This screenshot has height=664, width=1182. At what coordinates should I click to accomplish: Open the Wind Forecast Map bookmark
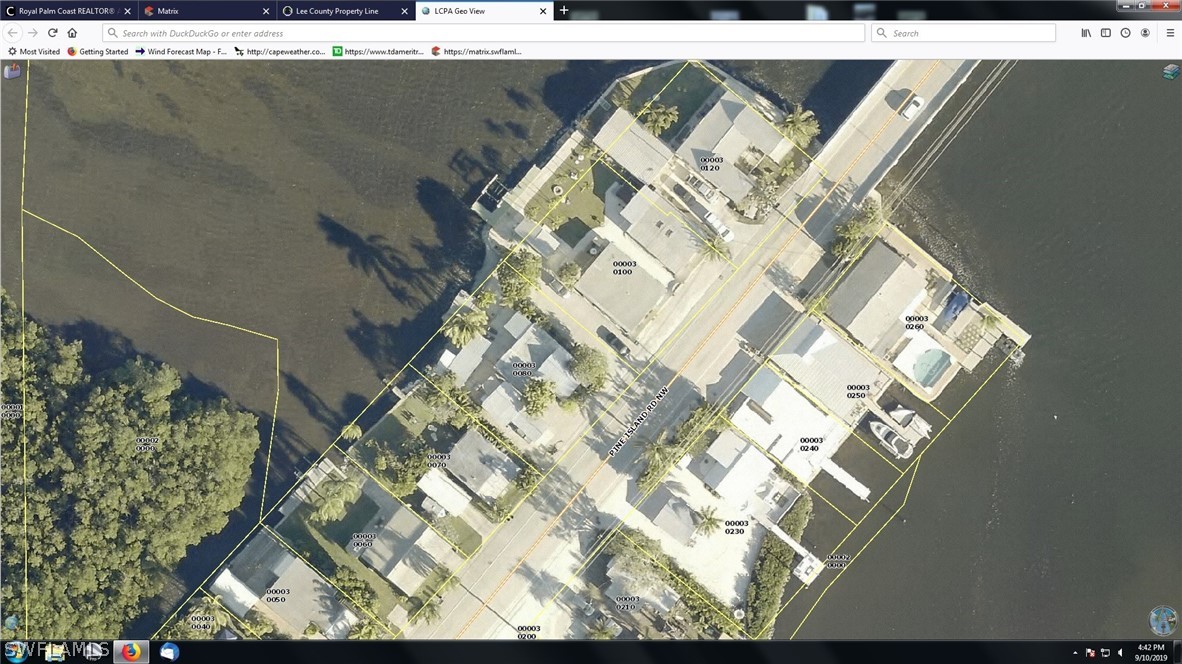tap(181, 51)
